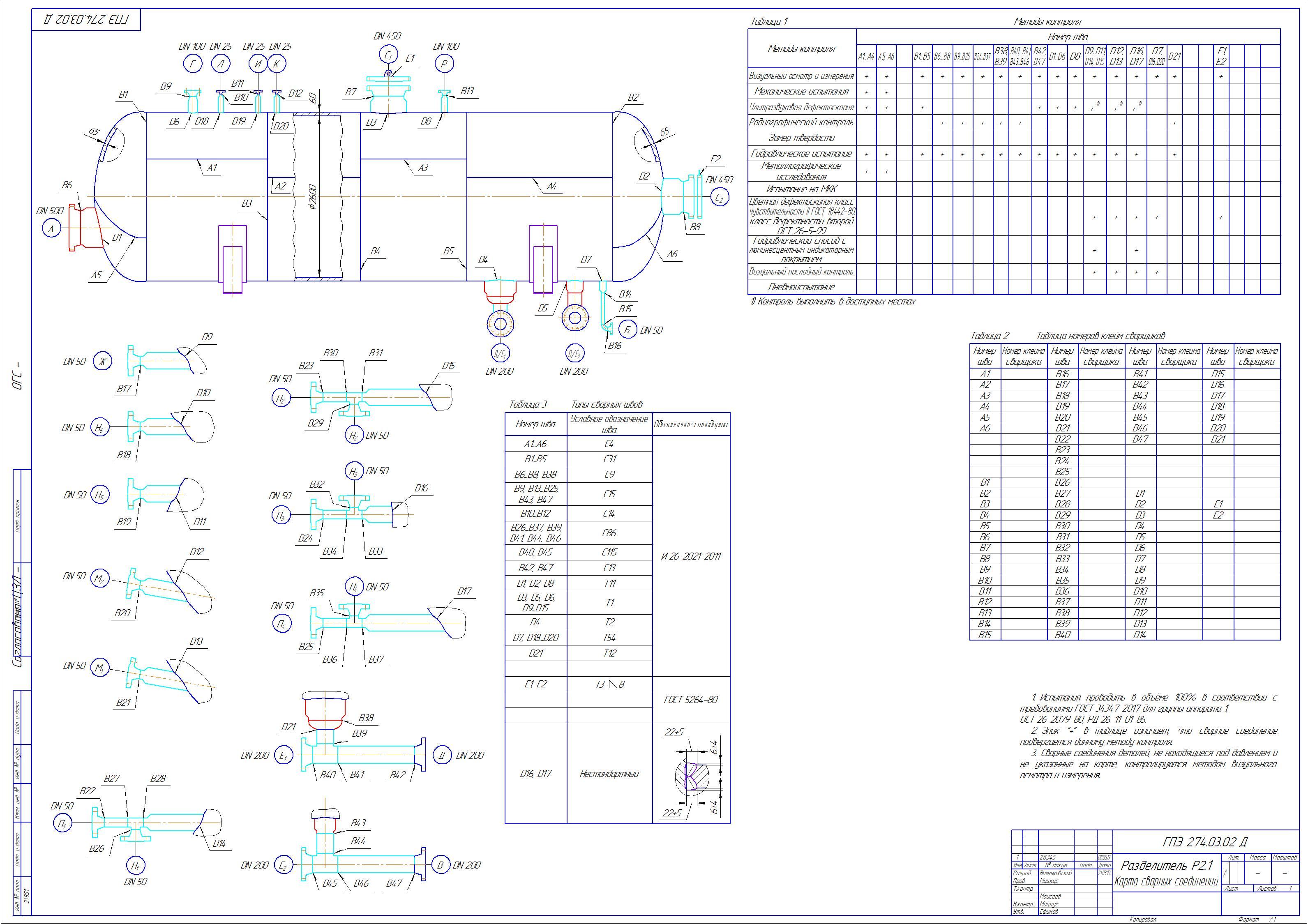Viewport: 1308px width, 924px height.
Task: Click the "Замер твердости" row label
Action: pos(801,138)
